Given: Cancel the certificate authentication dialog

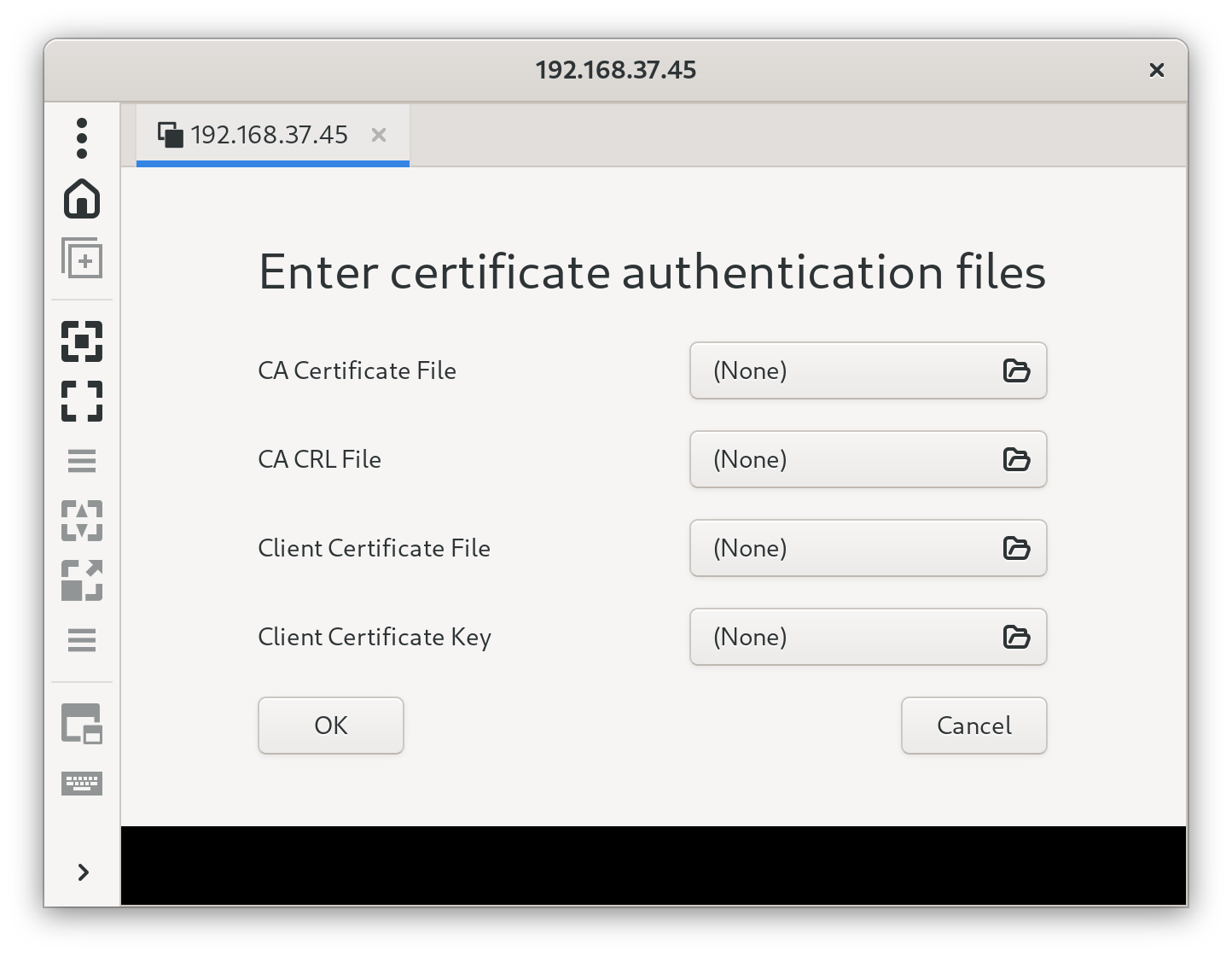Looking at the screenshot, I should tap(973, 725).
